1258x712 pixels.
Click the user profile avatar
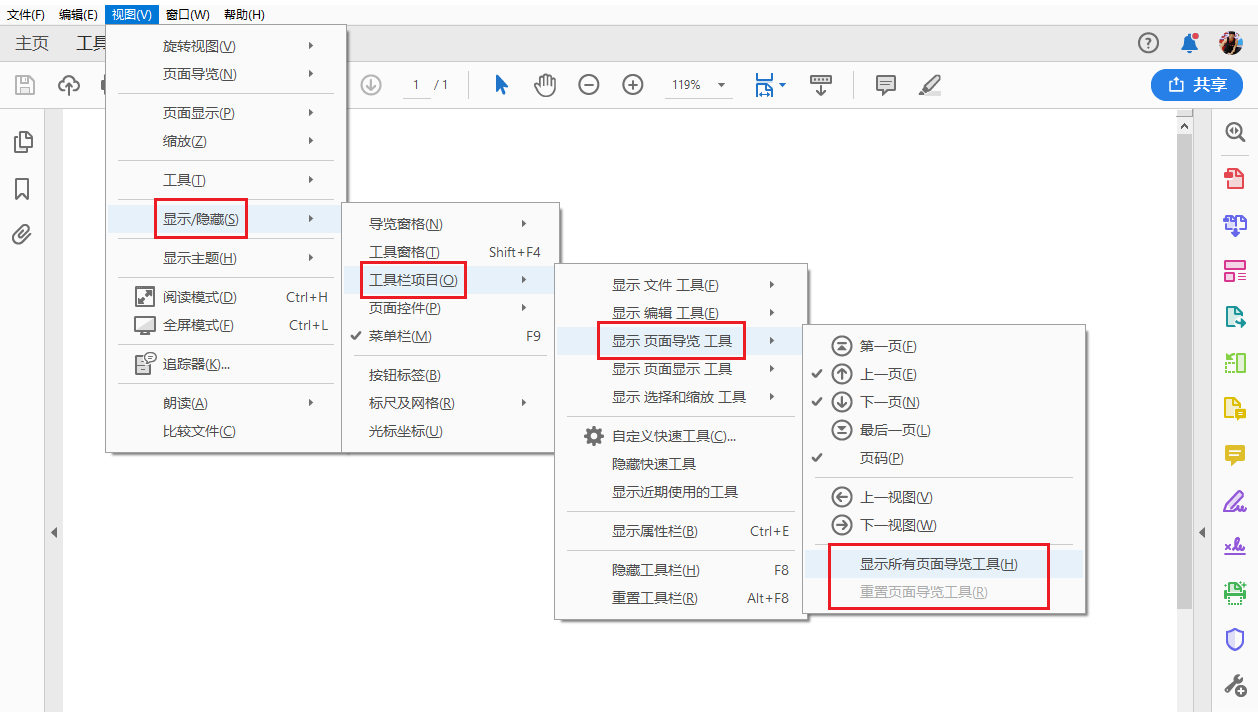point(1230,43)
